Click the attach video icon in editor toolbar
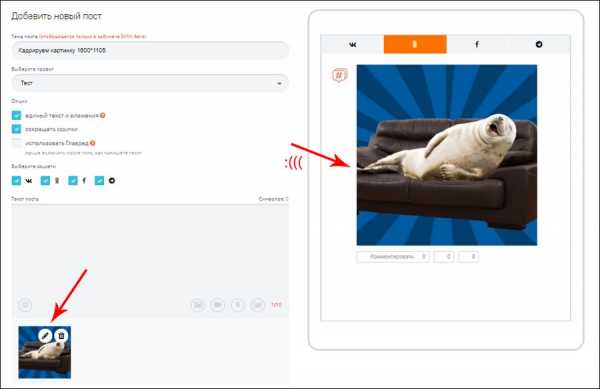 tap(218, 305)
